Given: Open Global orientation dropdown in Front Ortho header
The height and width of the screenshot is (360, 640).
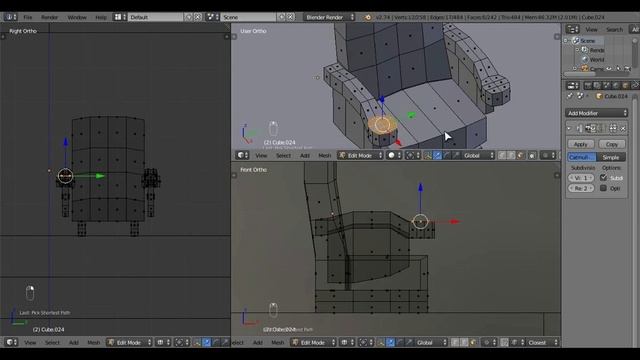Looking at the screenshot, I should coord(431,342).
